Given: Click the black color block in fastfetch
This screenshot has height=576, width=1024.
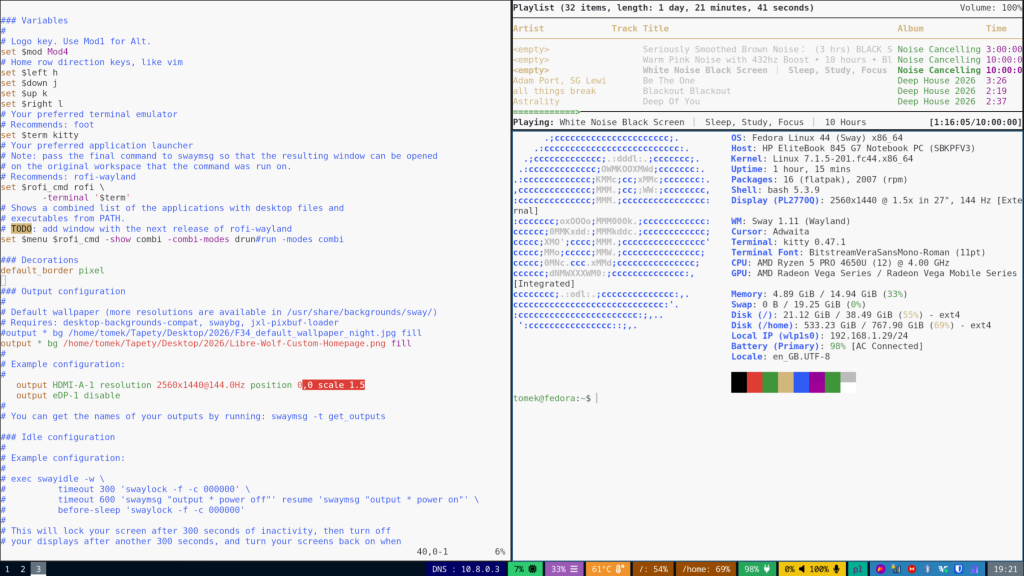Looking at the screenshot, I should tap(739, 382).
